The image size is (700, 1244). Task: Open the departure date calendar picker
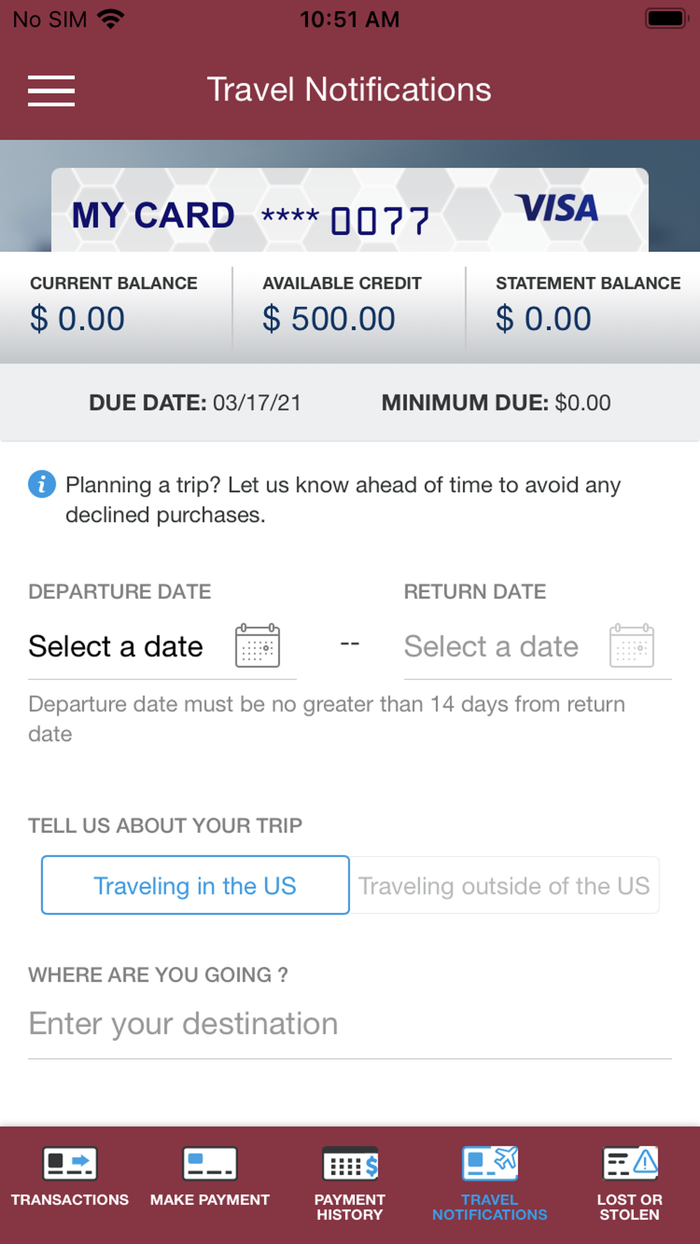pos(257,646)
